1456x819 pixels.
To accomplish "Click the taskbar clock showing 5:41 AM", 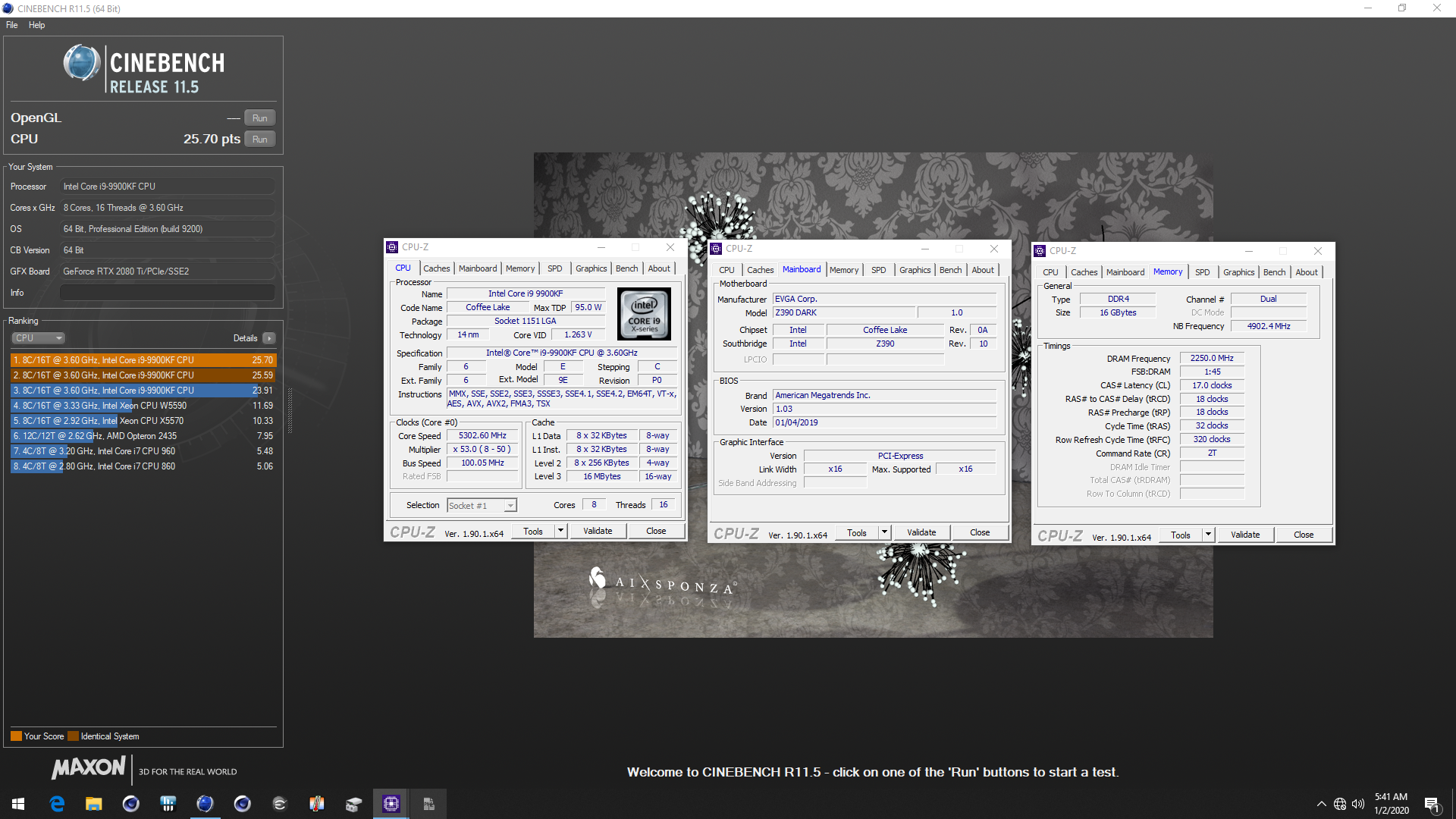I will click(1391, 804).
